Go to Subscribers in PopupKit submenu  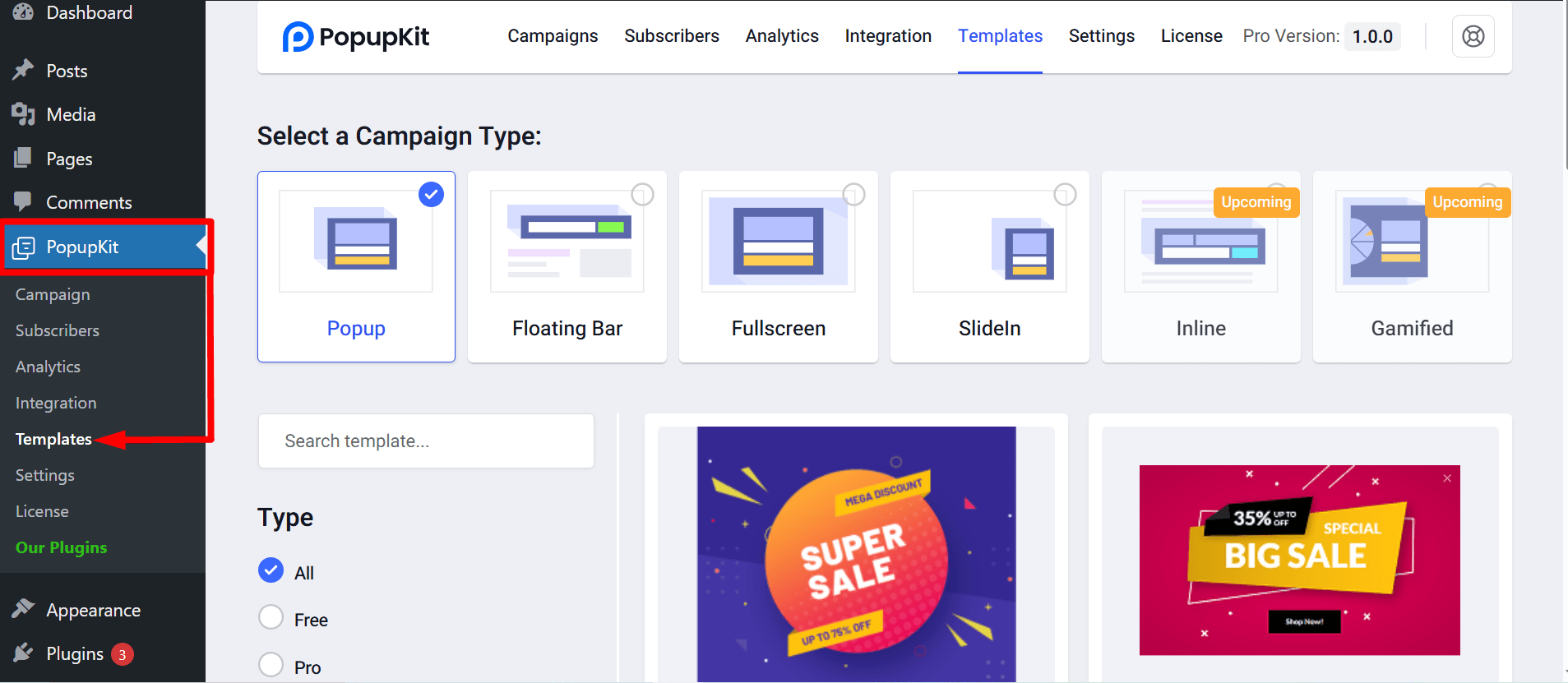click(57, 330)
